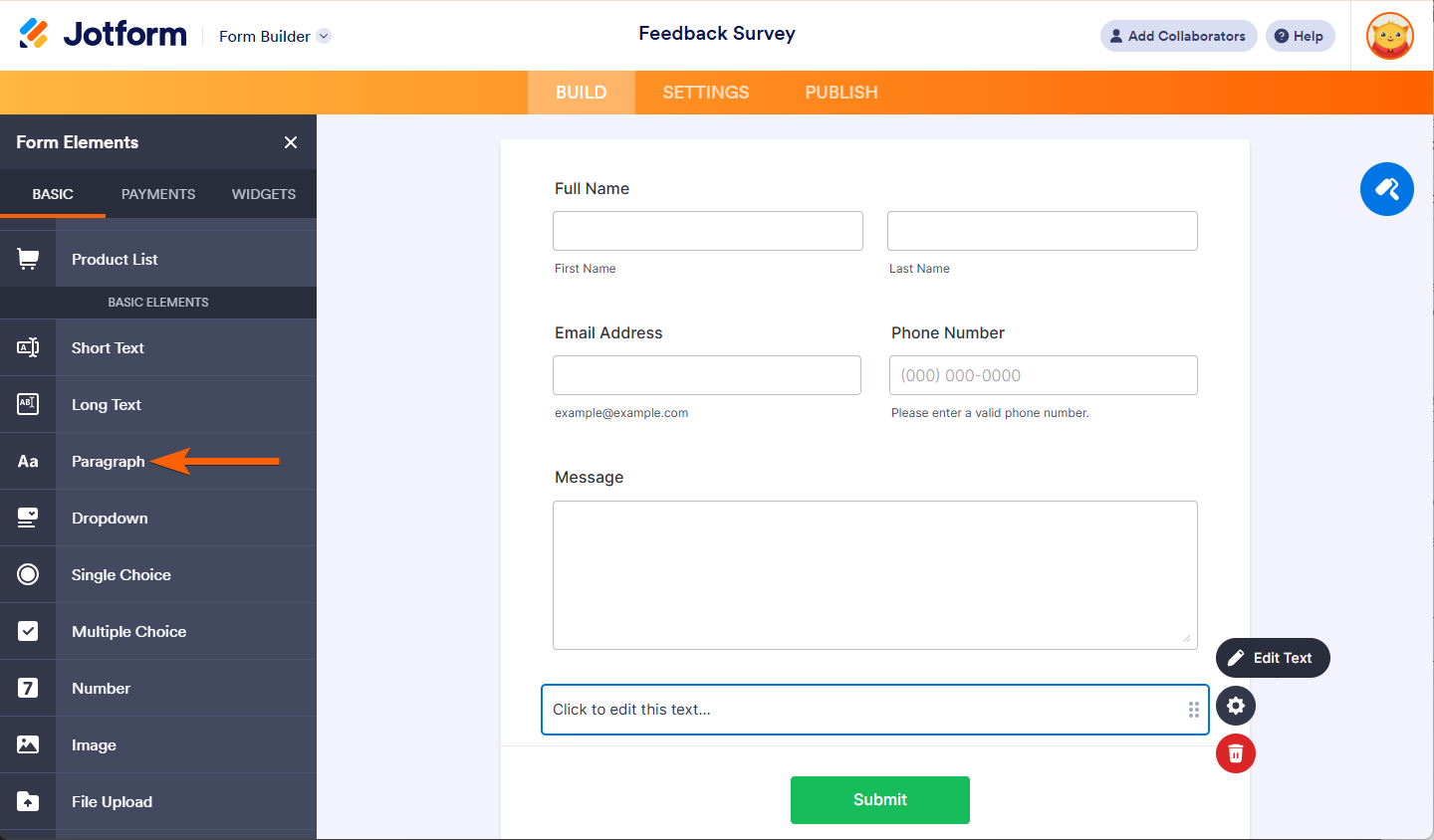Screen dimensions: 1434x840
Task: Add a File Upload element
Action: pyautogui.click(x=112, y=801)
